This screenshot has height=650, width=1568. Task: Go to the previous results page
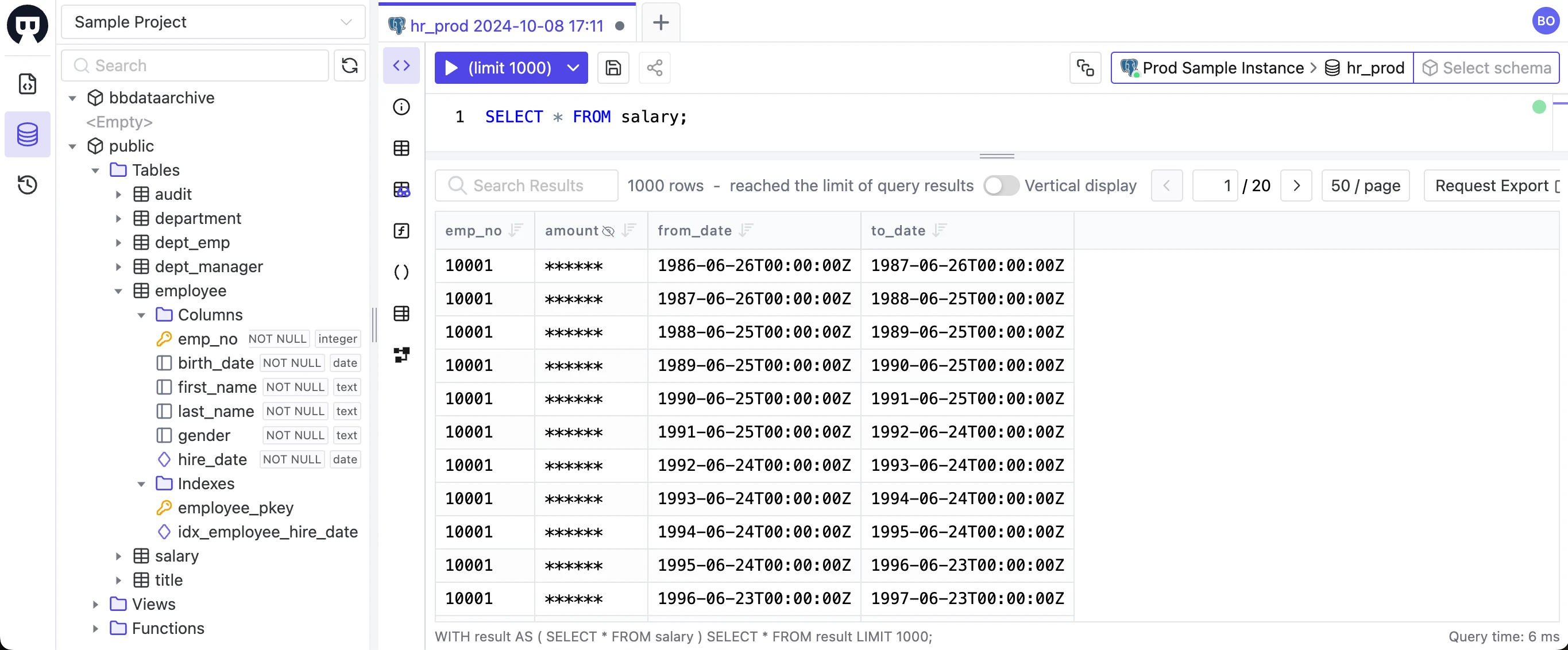pos(1167,186)
